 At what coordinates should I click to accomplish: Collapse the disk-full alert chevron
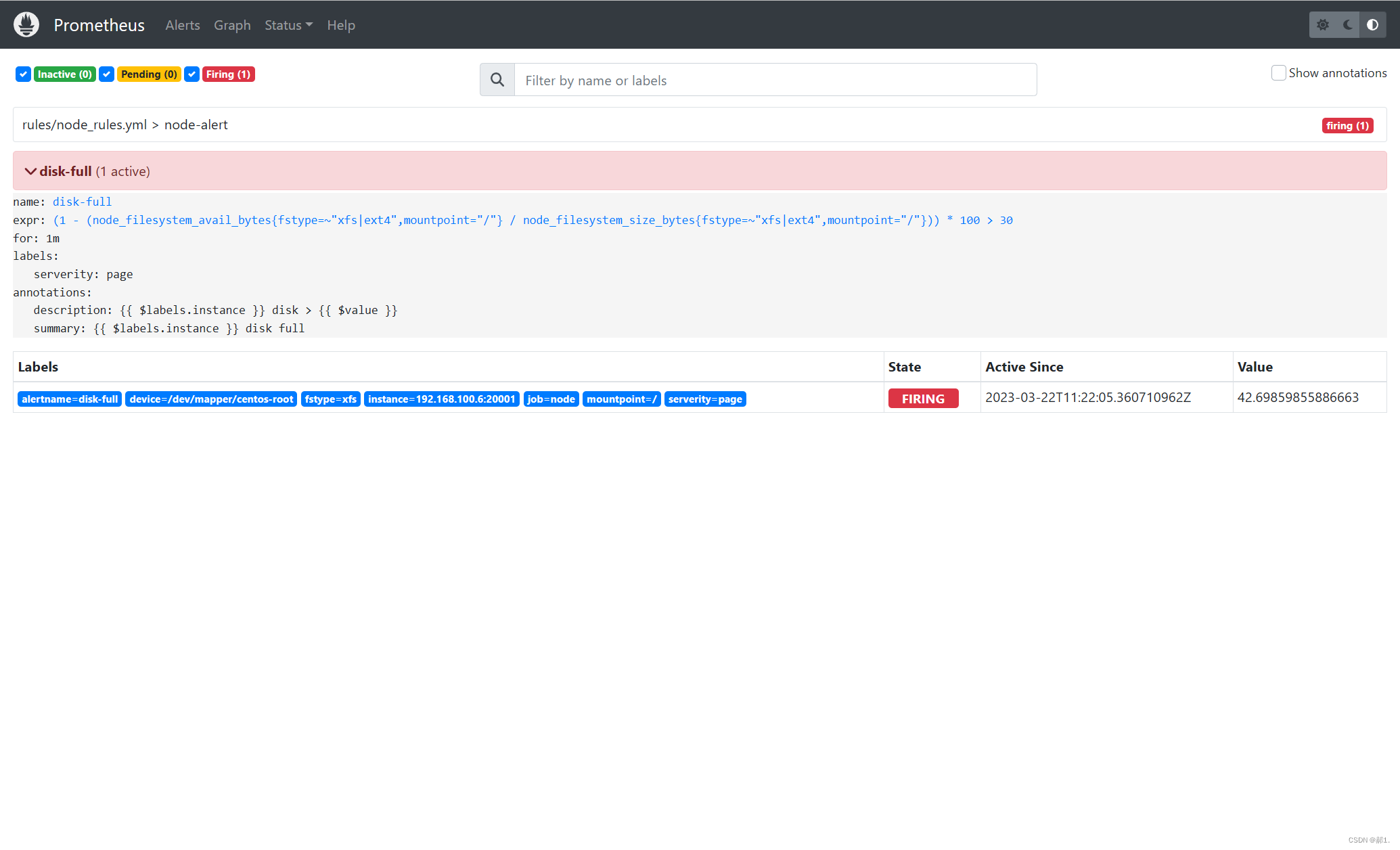coord(30,171)
